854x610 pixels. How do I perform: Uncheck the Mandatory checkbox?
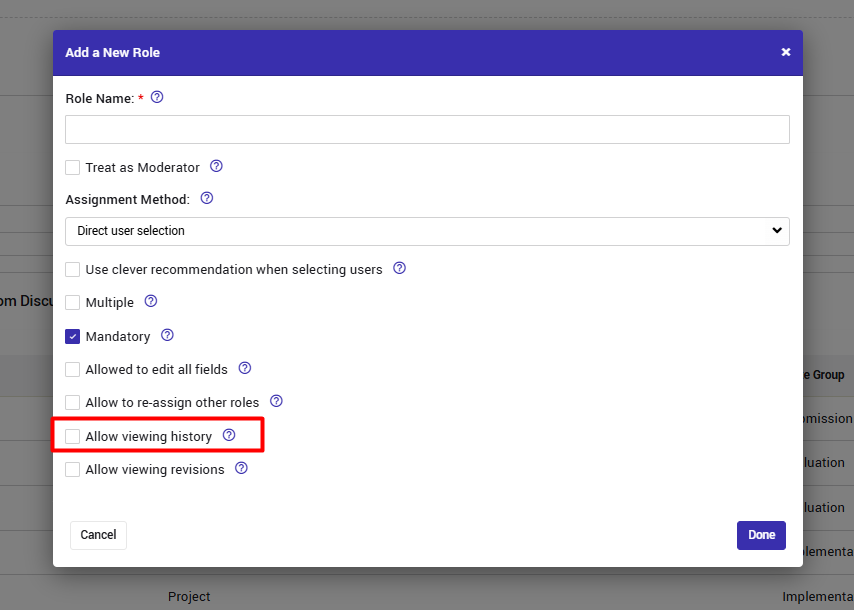tap(72, 337)
